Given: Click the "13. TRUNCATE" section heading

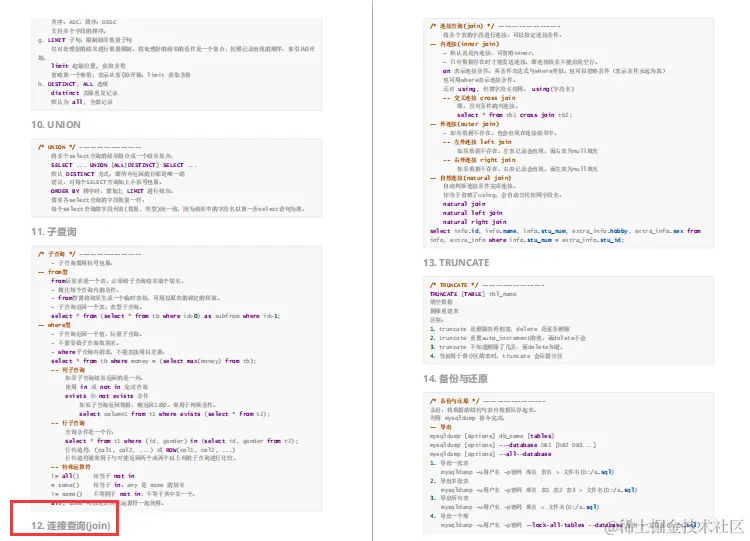Looking at the screenshot, I should click(456, 263).
